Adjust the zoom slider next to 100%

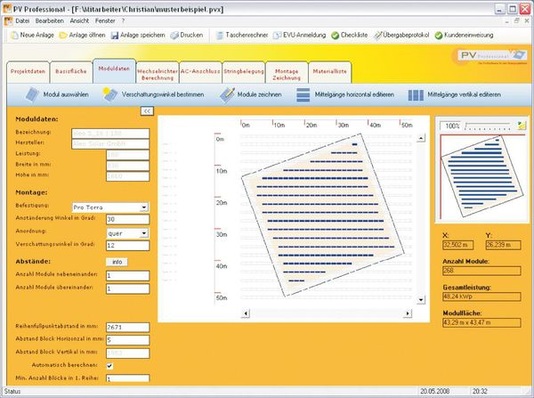(488, 126)
